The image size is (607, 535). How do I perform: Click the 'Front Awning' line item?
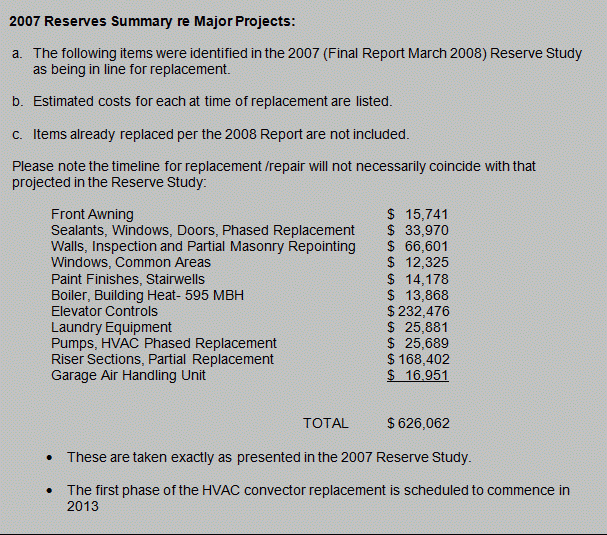[92, 215]
